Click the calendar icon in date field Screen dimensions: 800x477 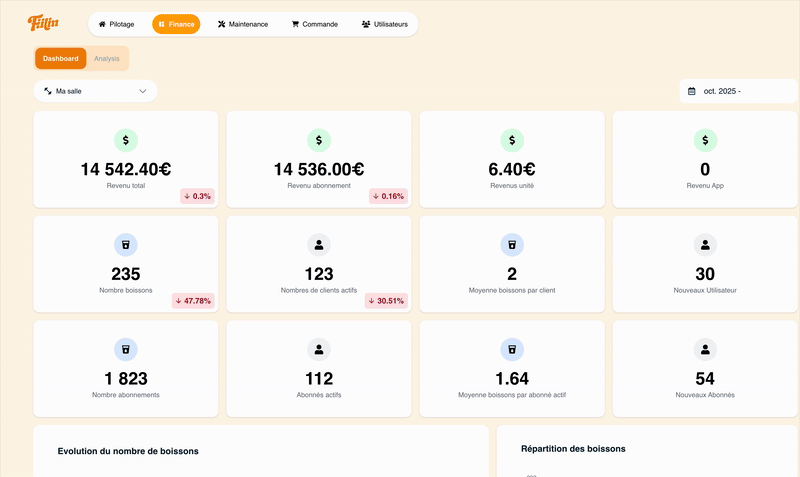692,91
